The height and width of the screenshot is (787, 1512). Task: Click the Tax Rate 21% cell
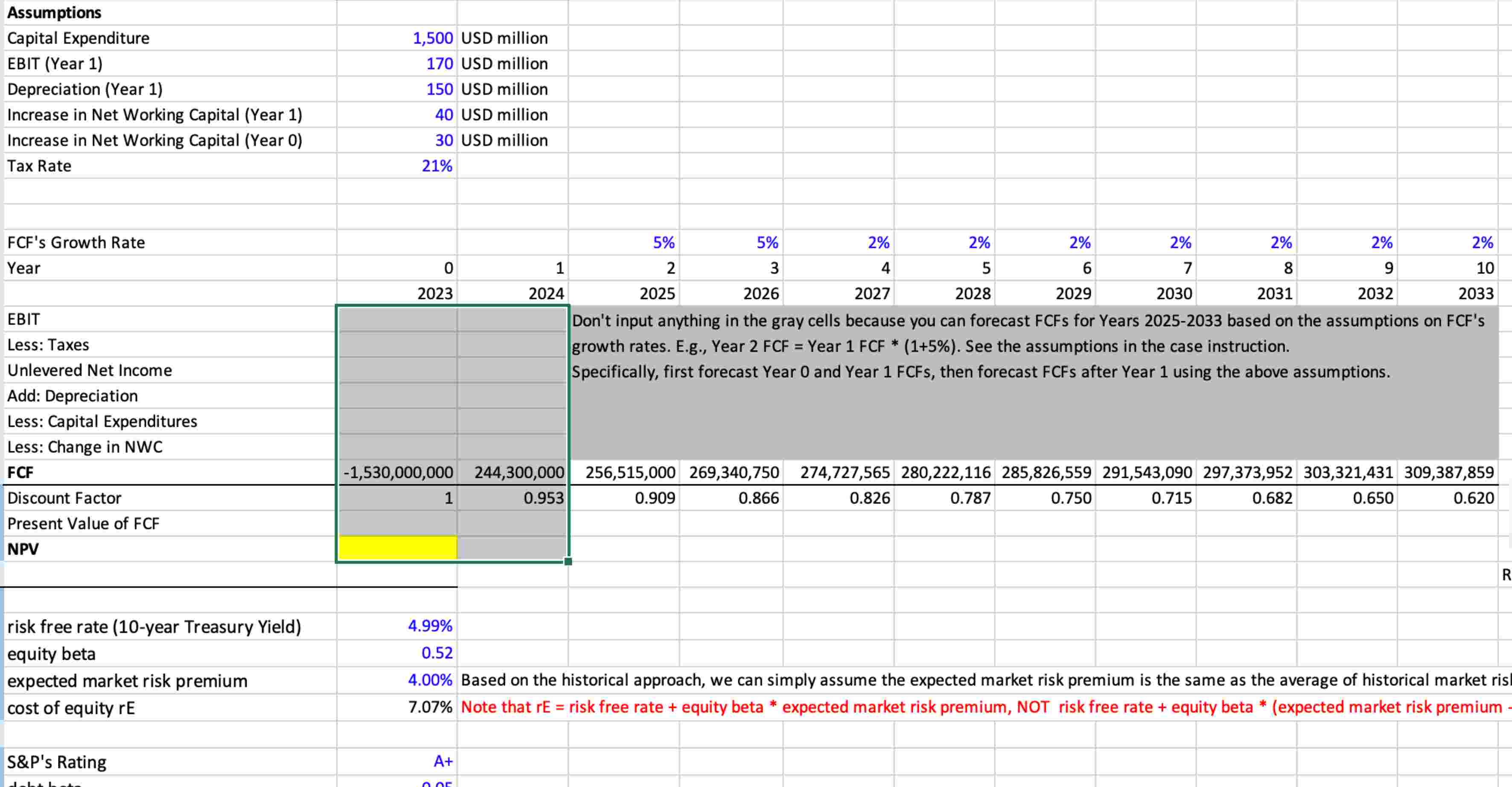click(437, 166)
